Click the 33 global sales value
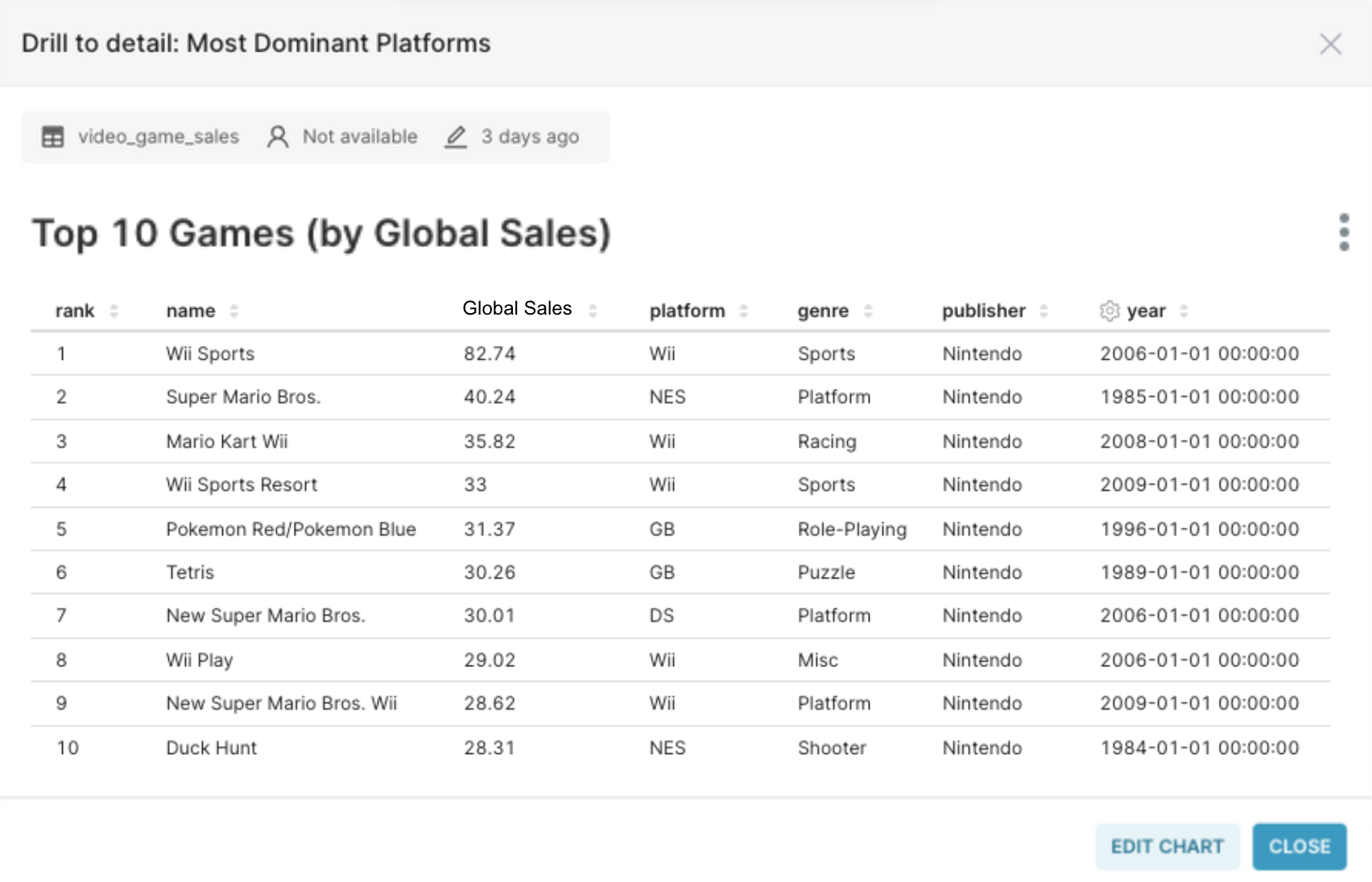This screenshot has height=882, width=1372. [475, 484]
